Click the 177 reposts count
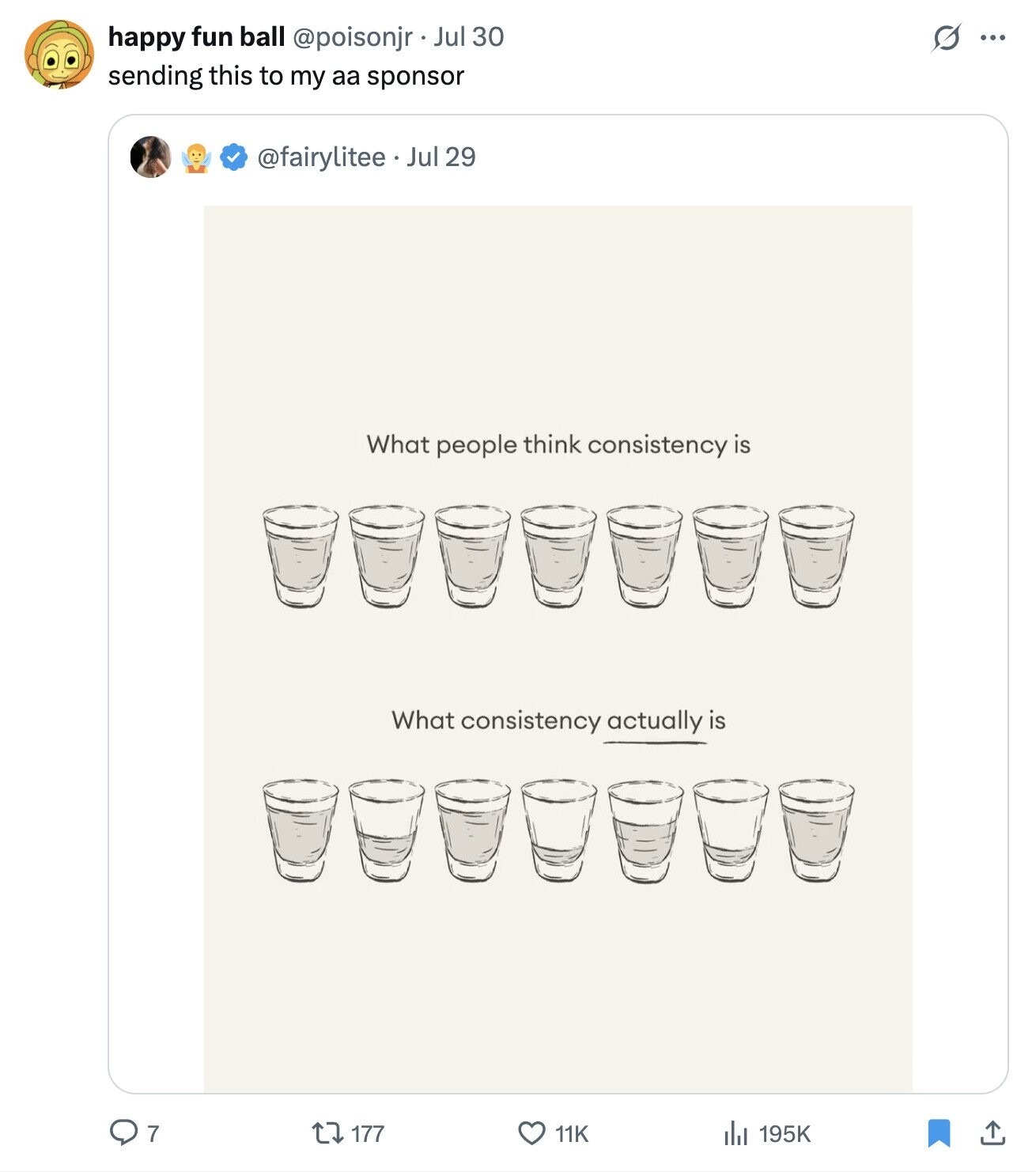This screenshot has width=1036, height=1172. point(367,1134)
